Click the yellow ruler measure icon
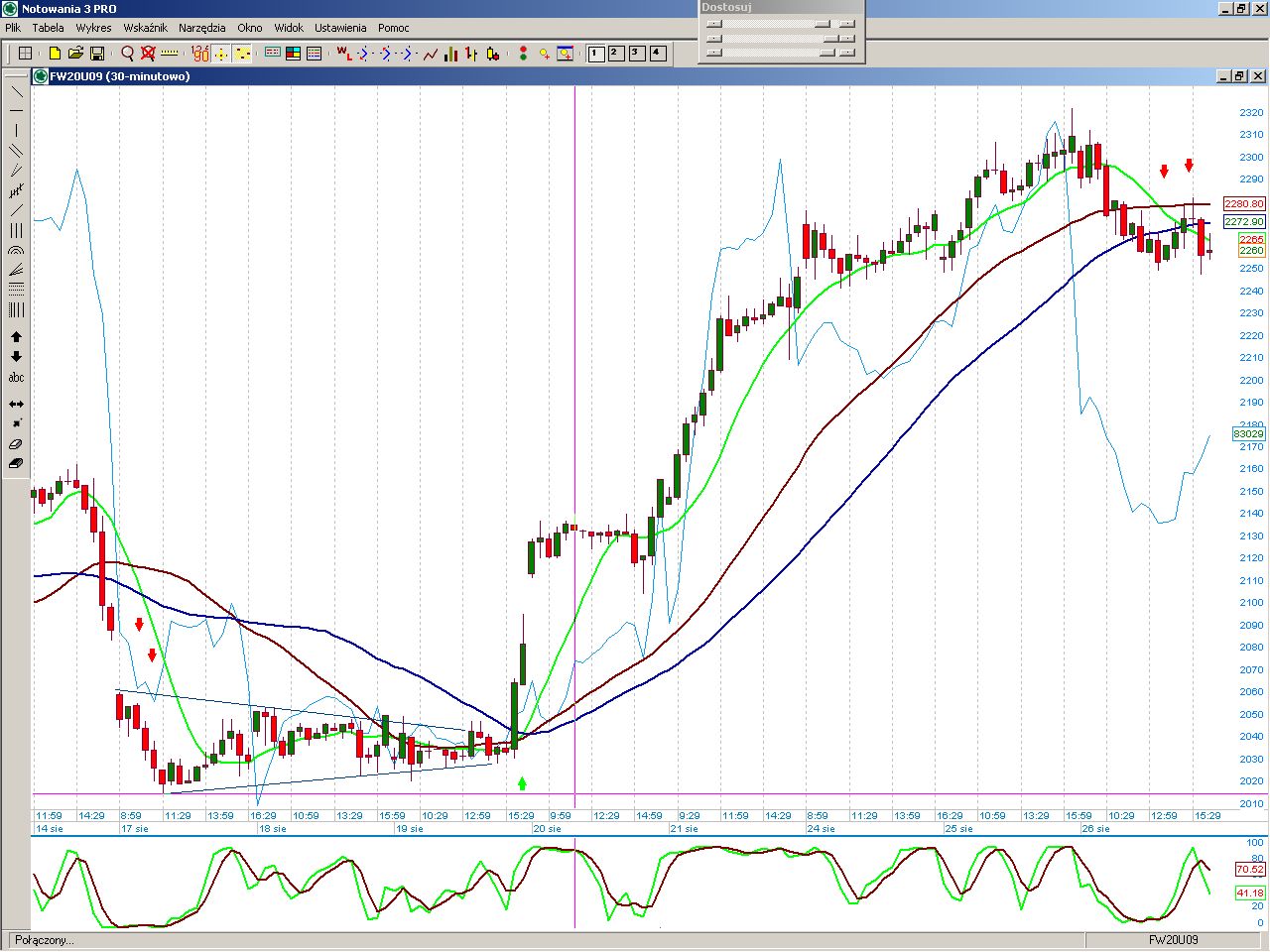Screen dimensions: 1270x952 point(170,54)
